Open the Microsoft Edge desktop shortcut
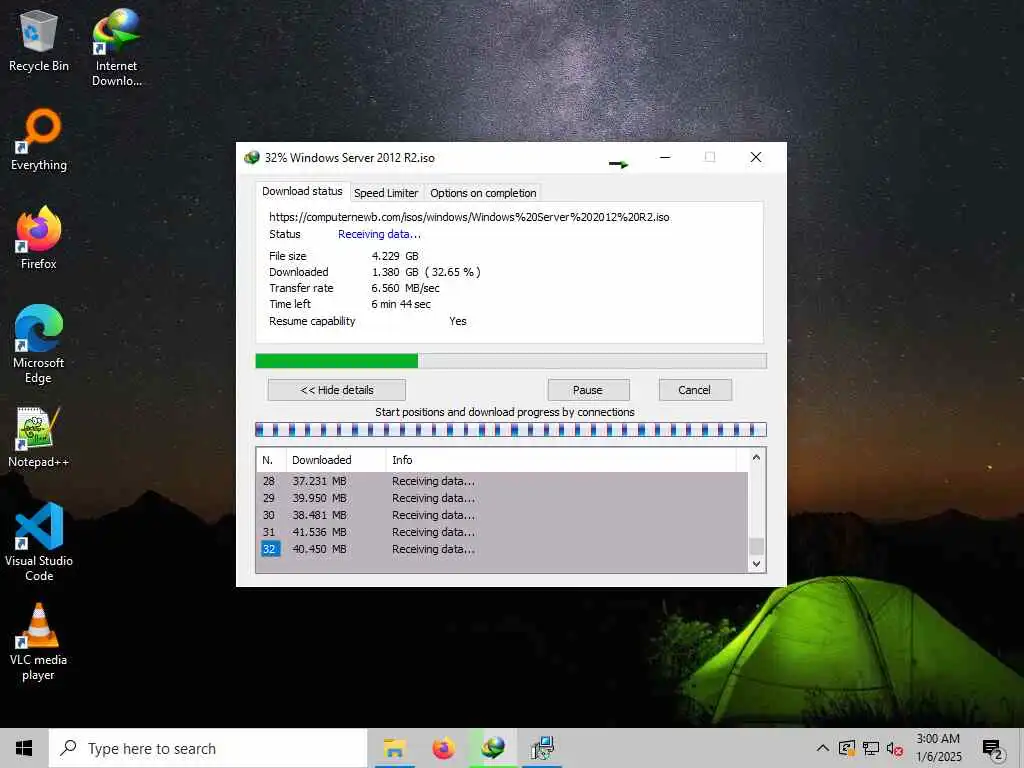 [39, 344]
